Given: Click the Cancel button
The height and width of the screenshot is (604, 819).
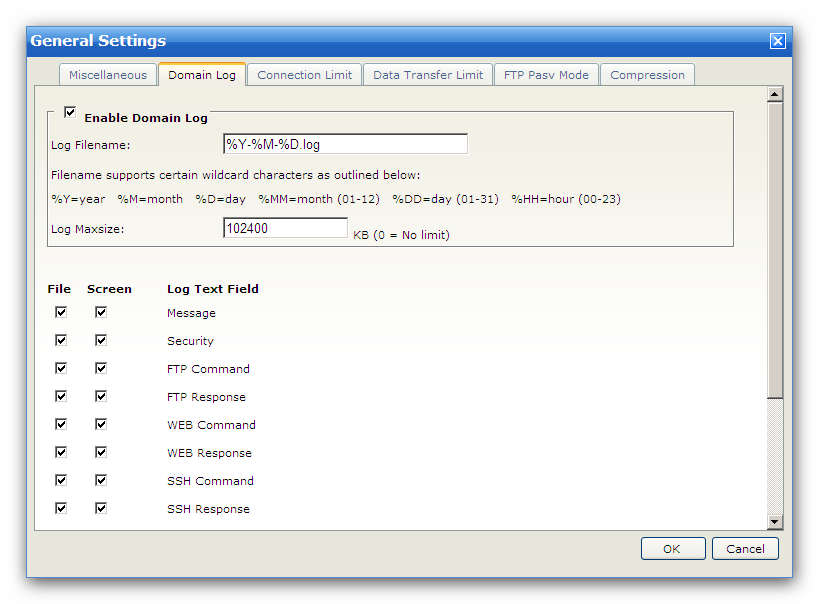Looking at the screenshot, I should click(745, 549).
